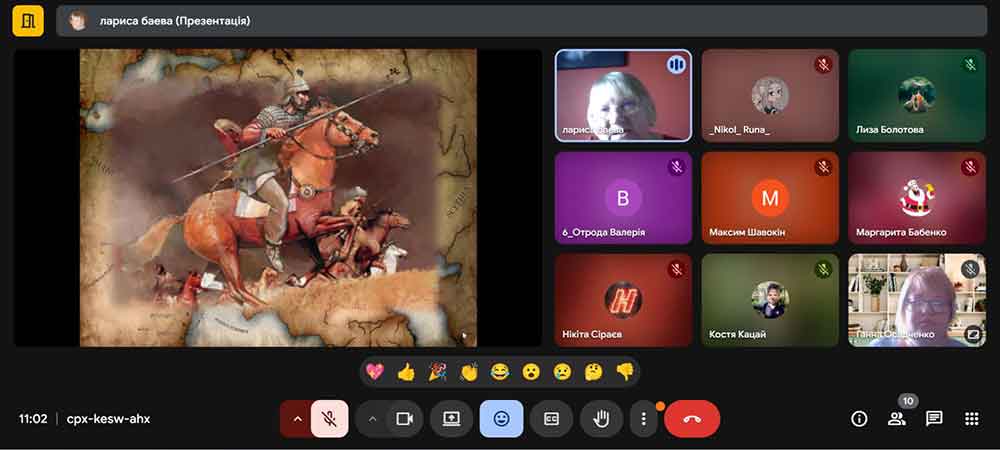Select Костя Кацай participant tile
Viewport: 1000px width, 450px height.
tap(770, 300)
